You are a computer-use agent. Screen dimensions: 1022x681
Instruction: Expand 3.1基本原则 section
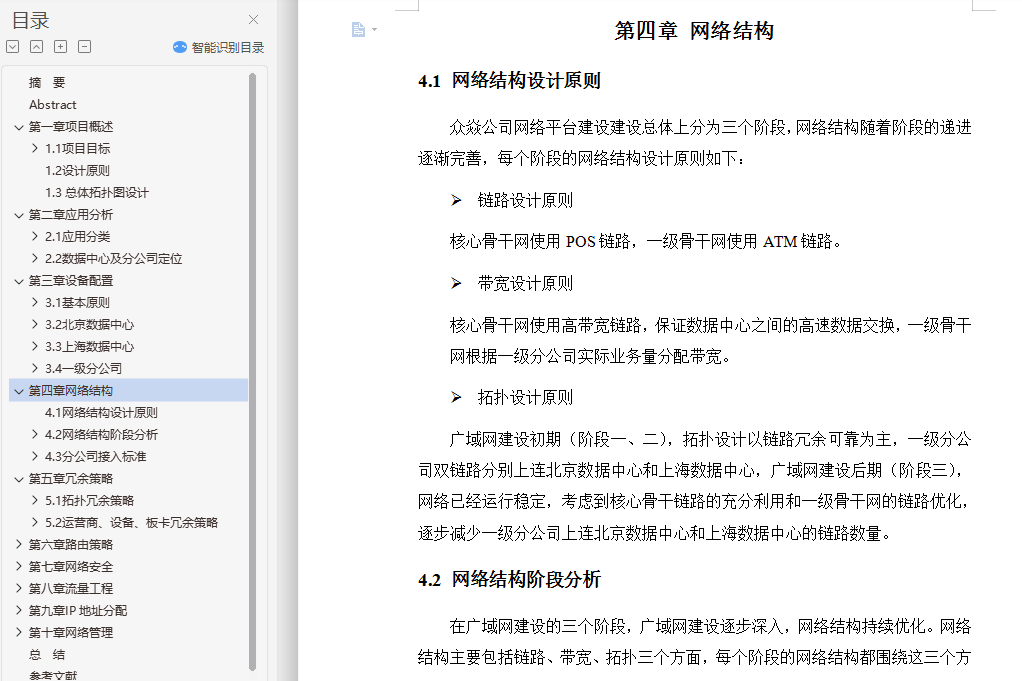(x=35, y=303)
